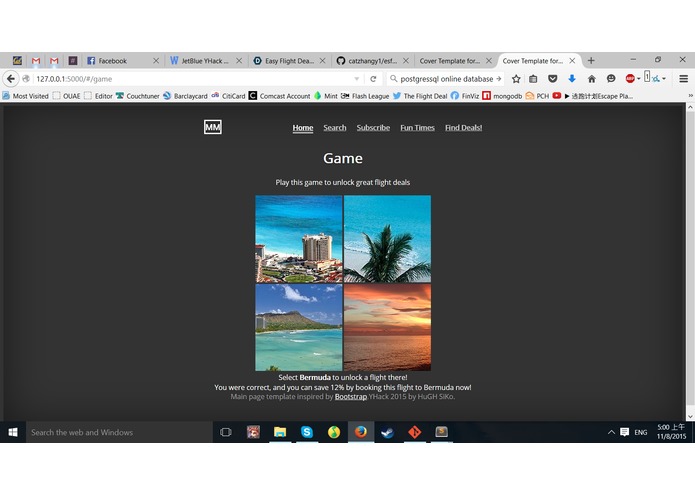Open Steam from the taskbar
695x494 pixels.
point(388,432)
